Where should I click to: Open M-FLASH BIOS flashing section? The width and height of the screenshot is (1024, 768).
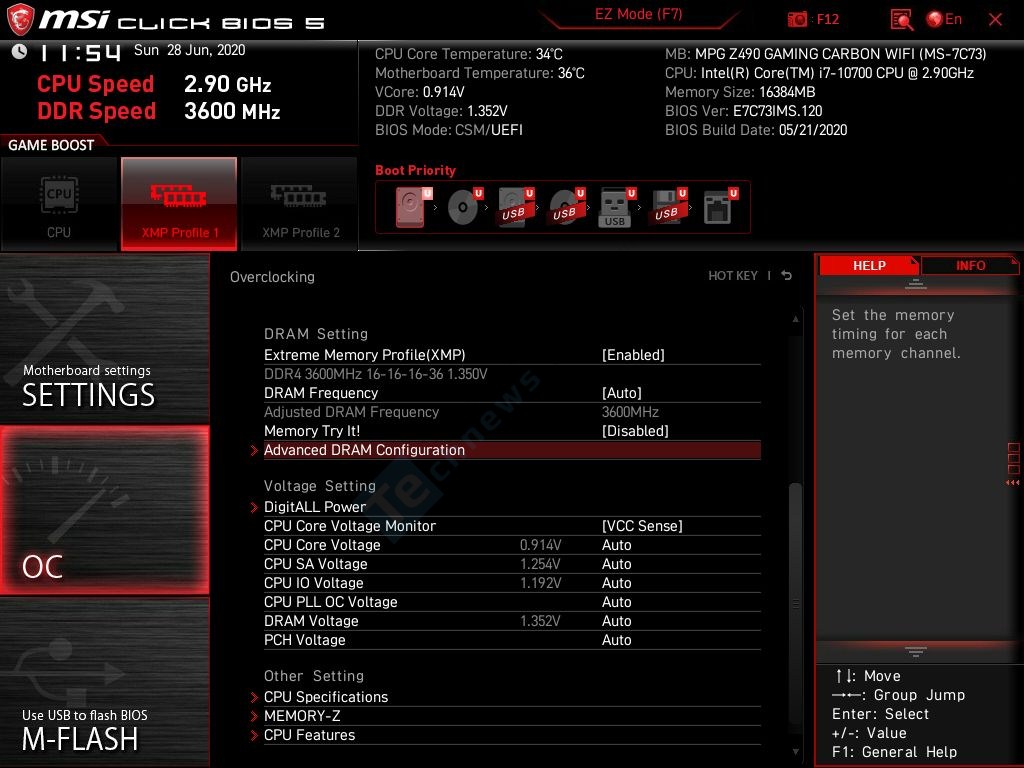(x=104, y=682)
